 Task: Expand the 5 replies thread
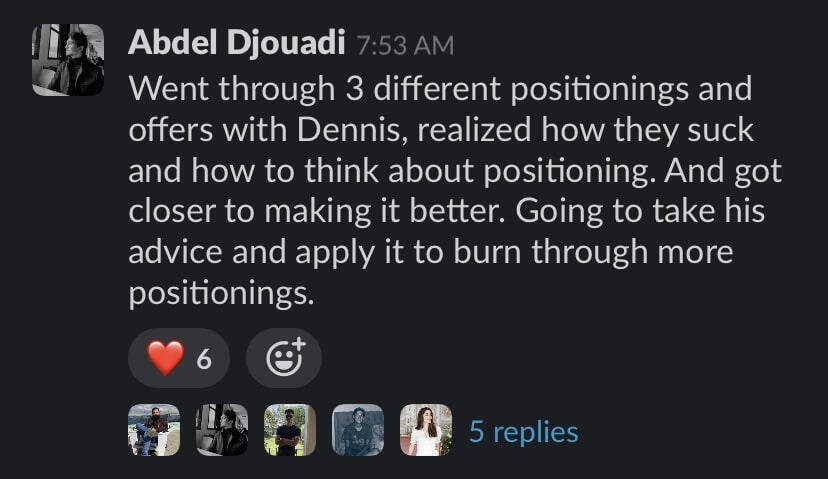pos(523,432)
